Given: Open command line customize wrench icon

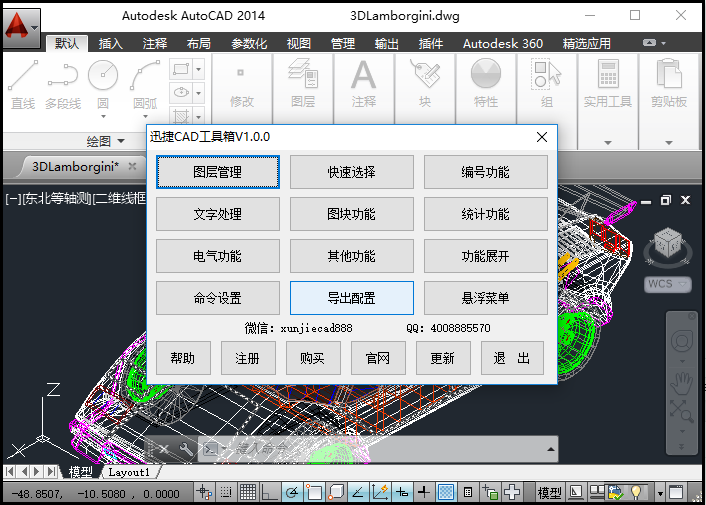Looking at the screenshot, I should click(185, 449).
